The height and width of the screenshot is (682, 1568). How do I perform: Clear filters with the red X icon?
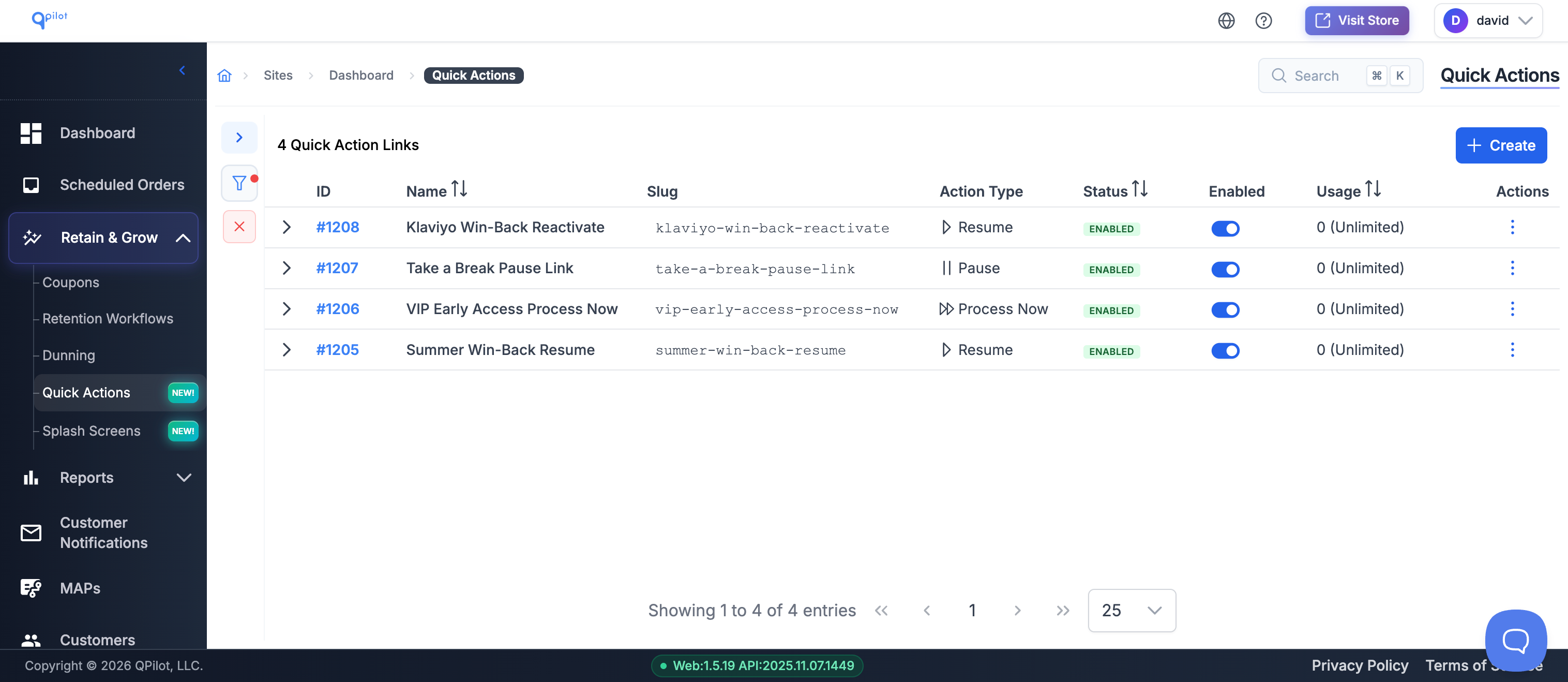pos(239,227)
